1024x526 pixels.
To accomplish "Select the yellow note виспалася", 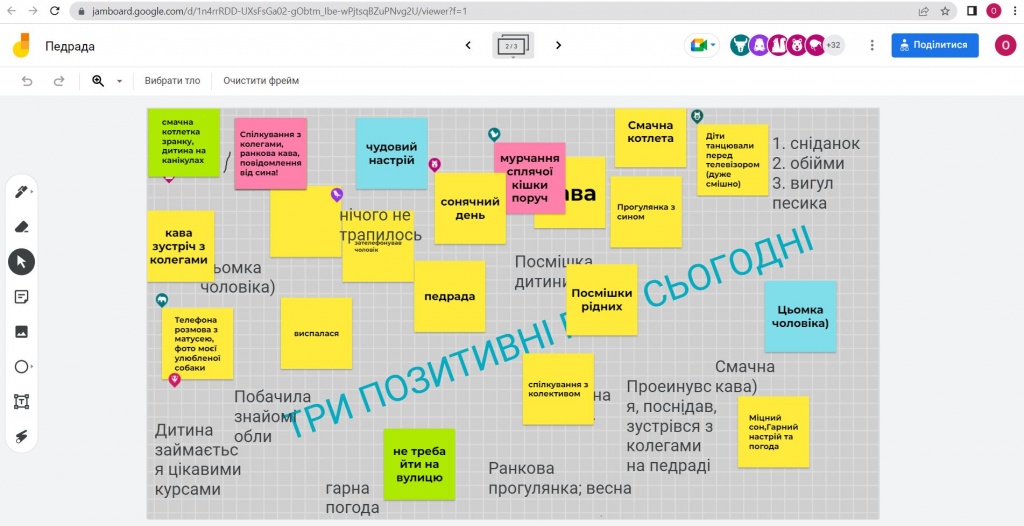I will [316, 333].
